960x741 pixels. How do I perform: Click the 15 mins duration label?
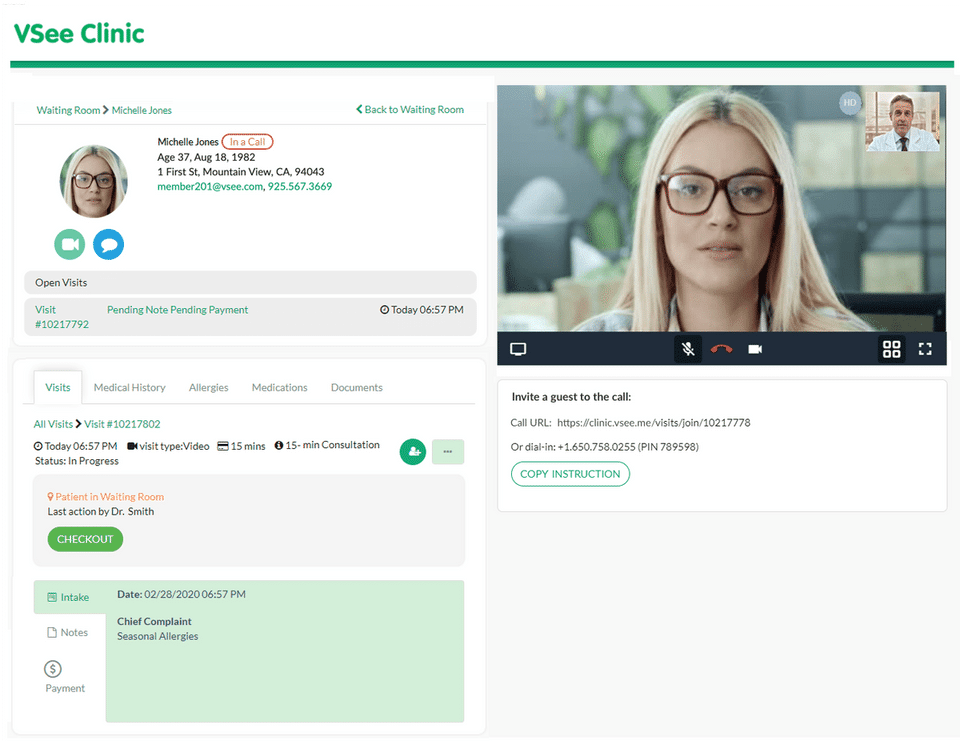click(242, 446)
